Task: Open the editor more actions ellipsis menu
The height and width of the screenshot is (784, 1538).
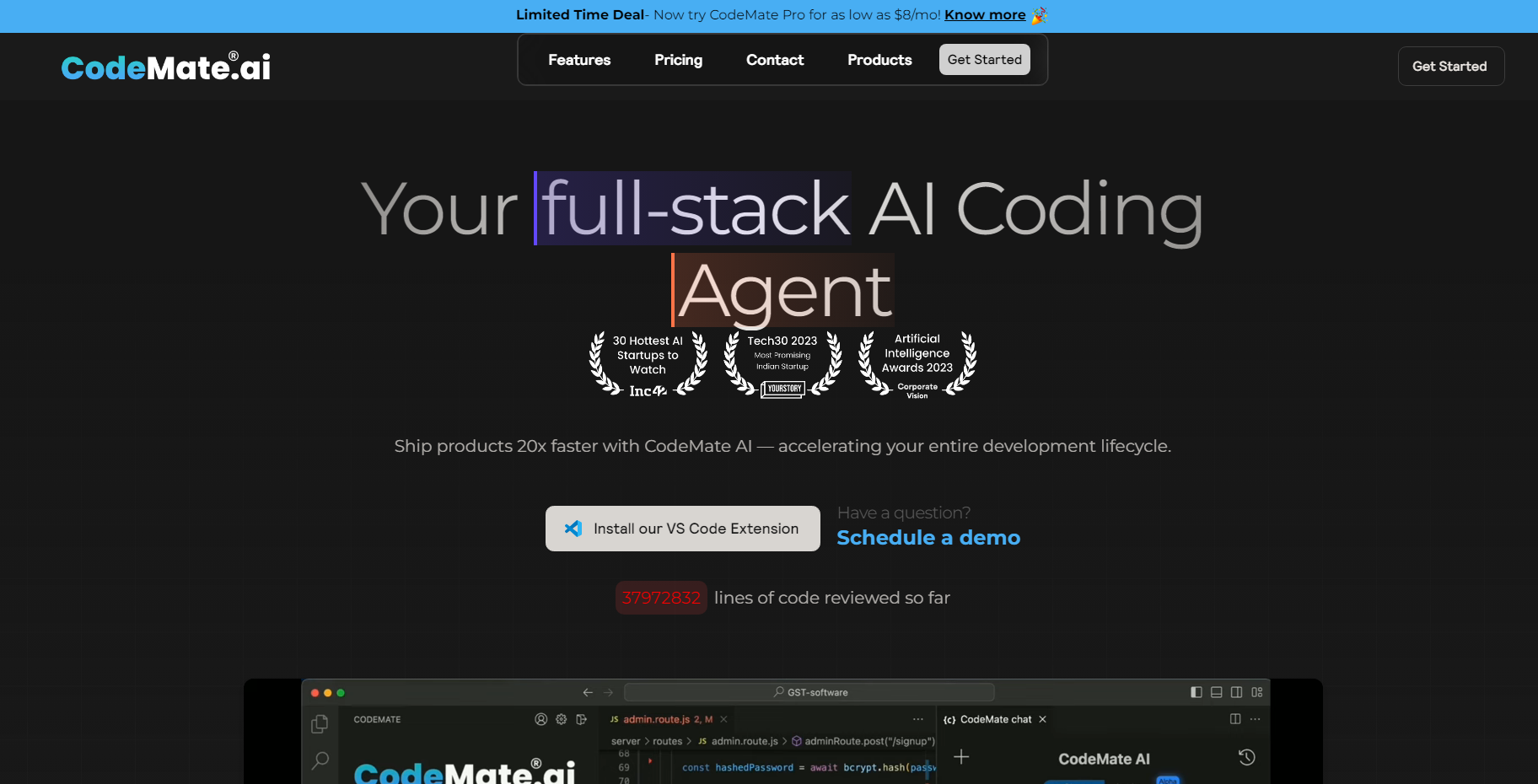Action: [x=918, y=719]
